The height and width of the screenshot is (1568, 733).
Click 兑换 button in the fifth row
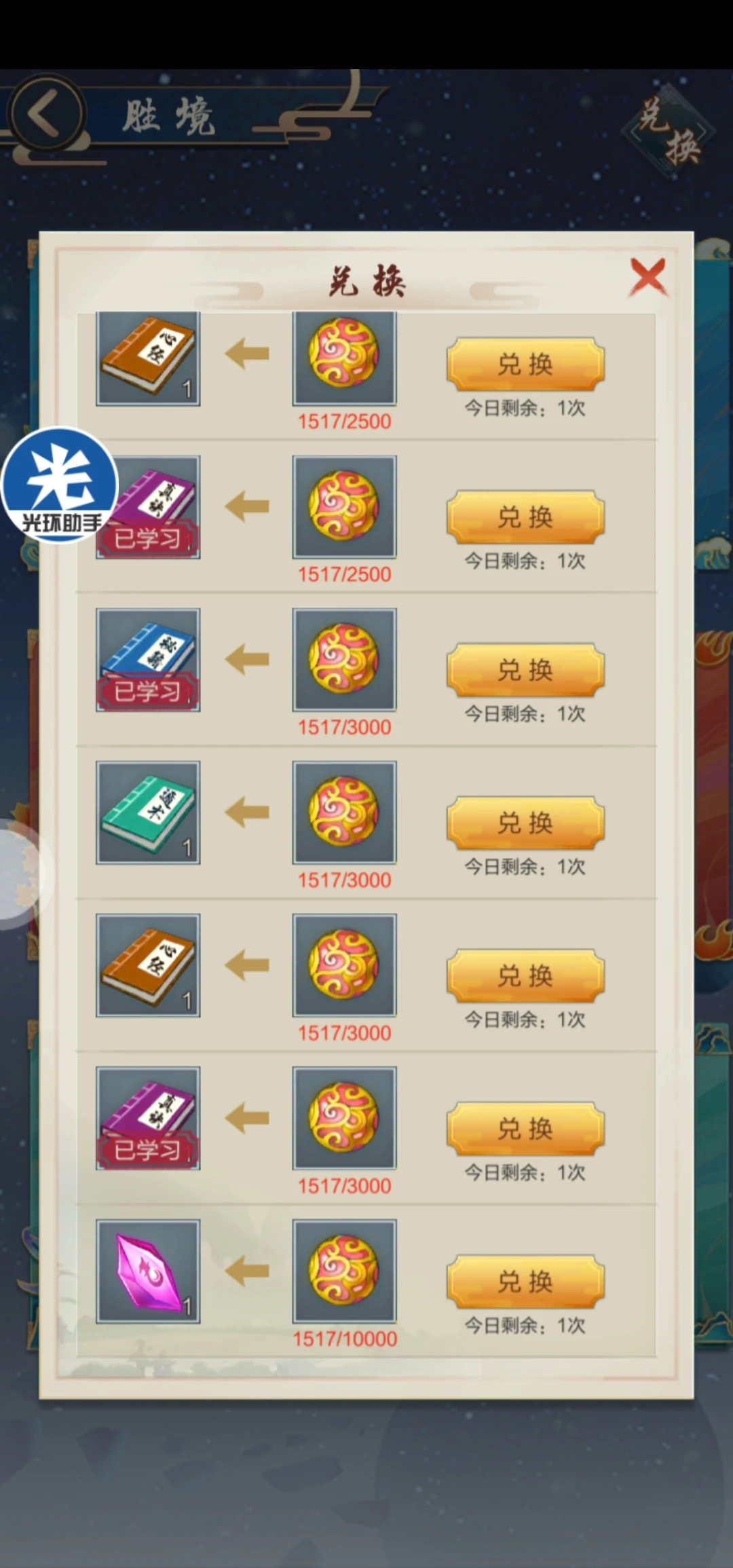(525, 976)
